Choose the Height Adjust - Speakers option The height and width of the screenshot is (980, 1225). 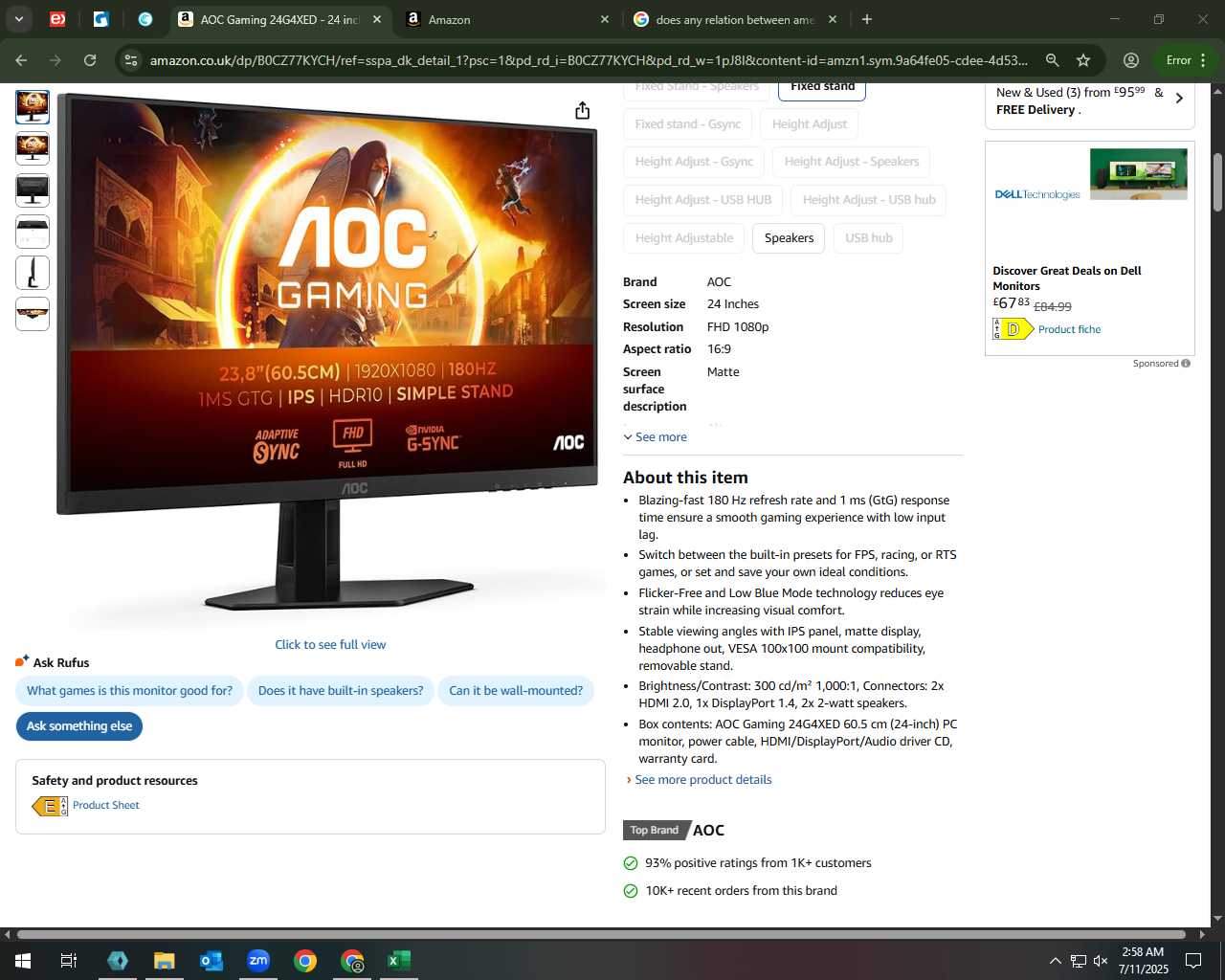coord(852,162)
